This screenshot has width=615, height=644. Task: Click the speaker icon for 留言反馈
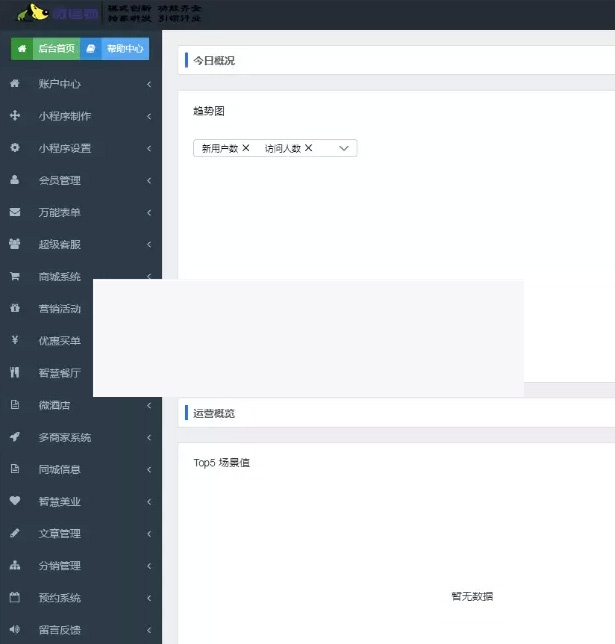click(x=15, y=630)
